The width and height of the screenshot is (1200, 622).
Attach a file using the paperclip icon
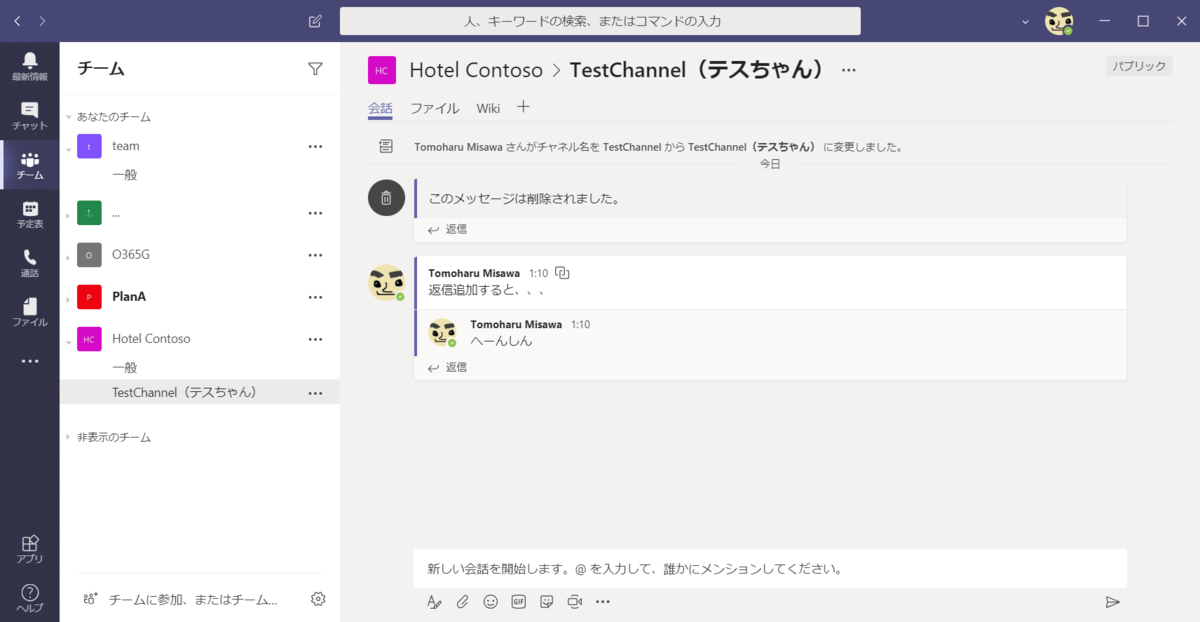click(x=462, y=601)
